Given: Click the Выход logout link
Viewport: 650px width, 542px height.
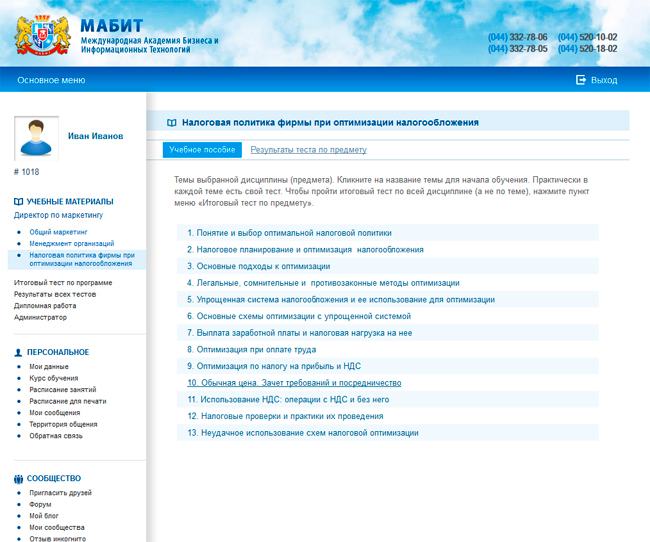Looking at the screenshot, I should 604,79.
